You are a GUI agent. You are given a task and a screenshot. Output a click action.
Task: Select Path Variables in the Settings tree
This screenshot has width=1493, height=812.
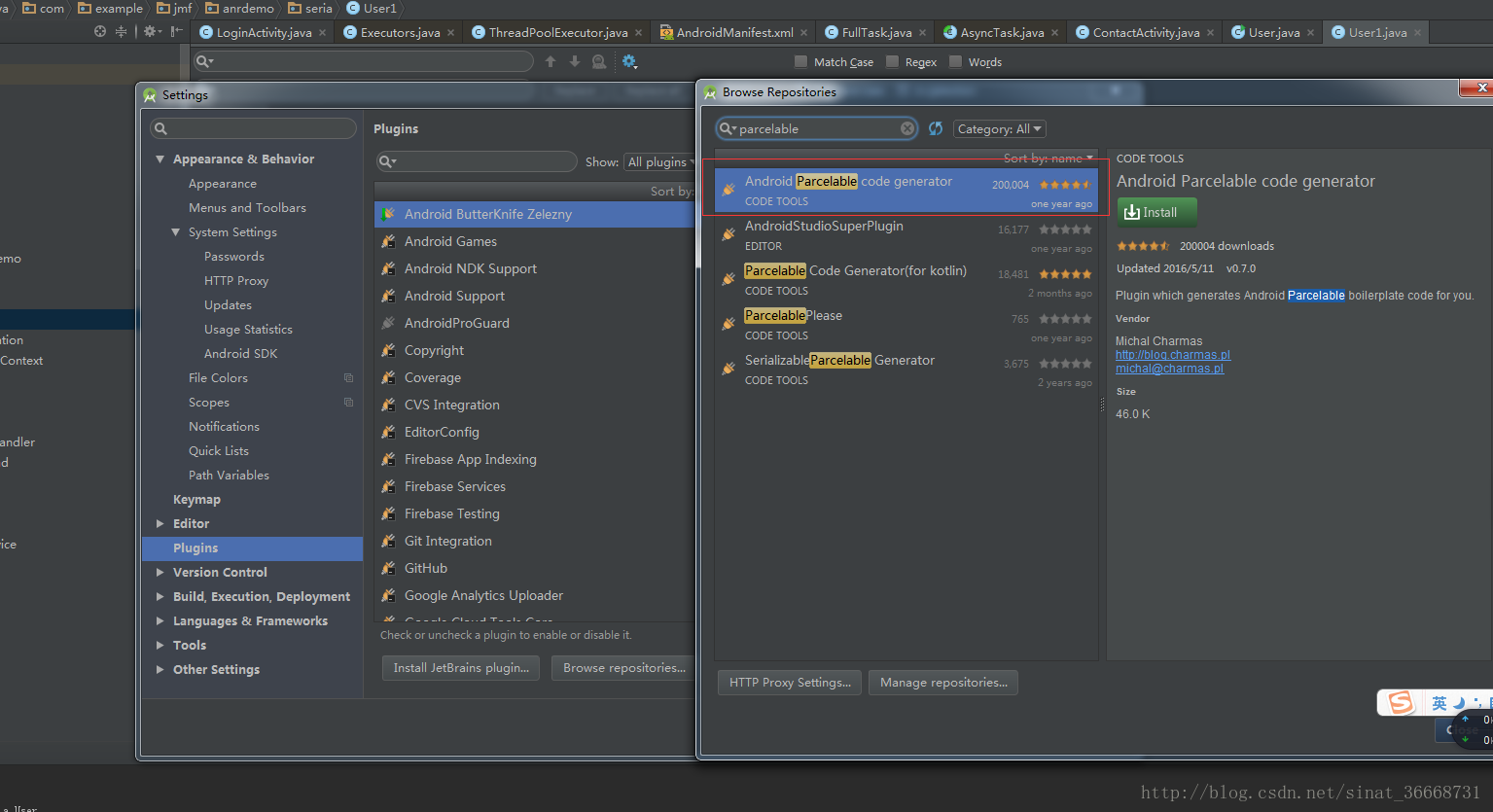[x=229, y=475]
